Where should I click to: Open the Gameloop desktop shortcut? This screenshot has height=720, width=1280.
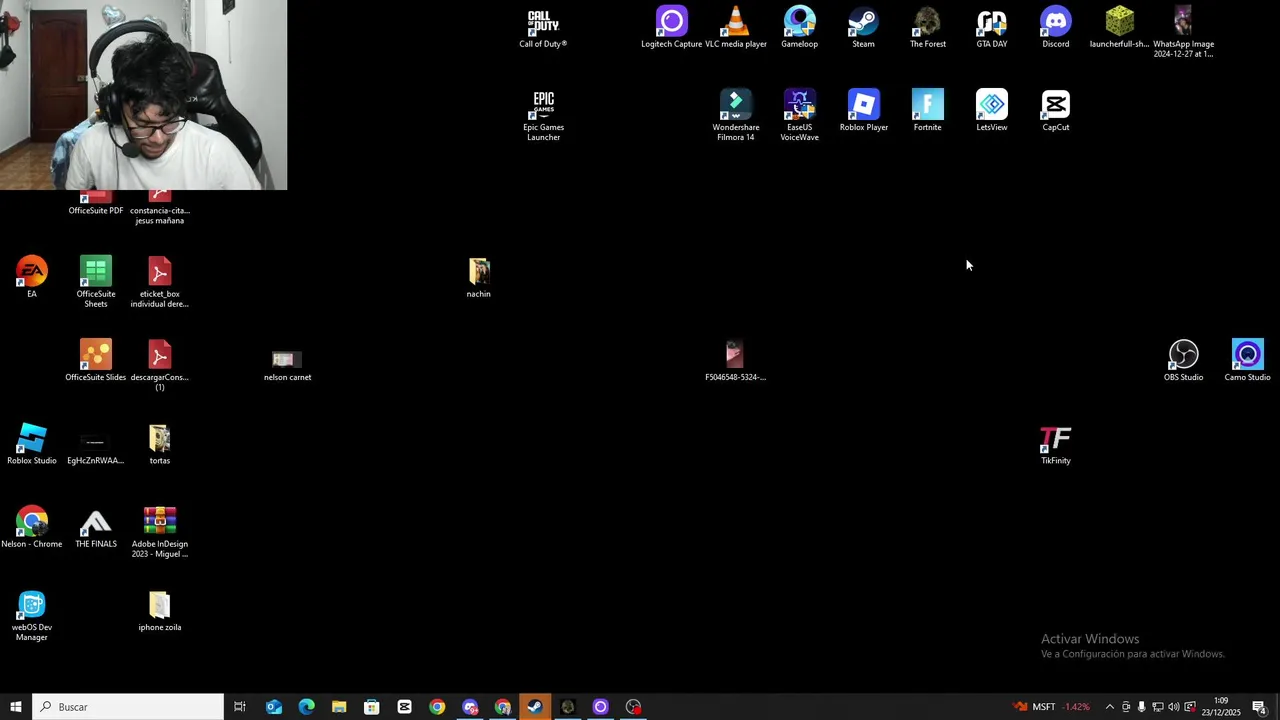coord(799,28)
